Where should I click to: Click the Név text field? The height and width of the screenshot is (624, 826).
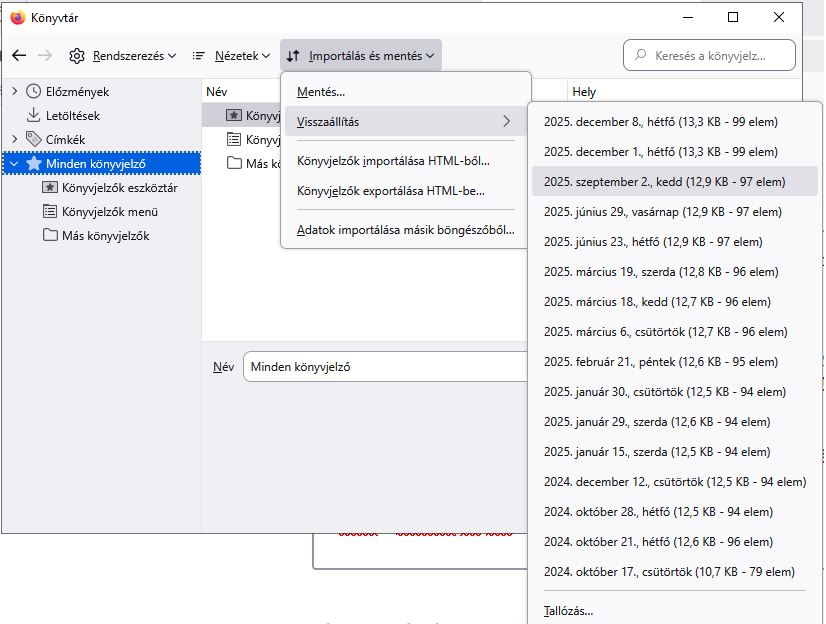point(385,367)
